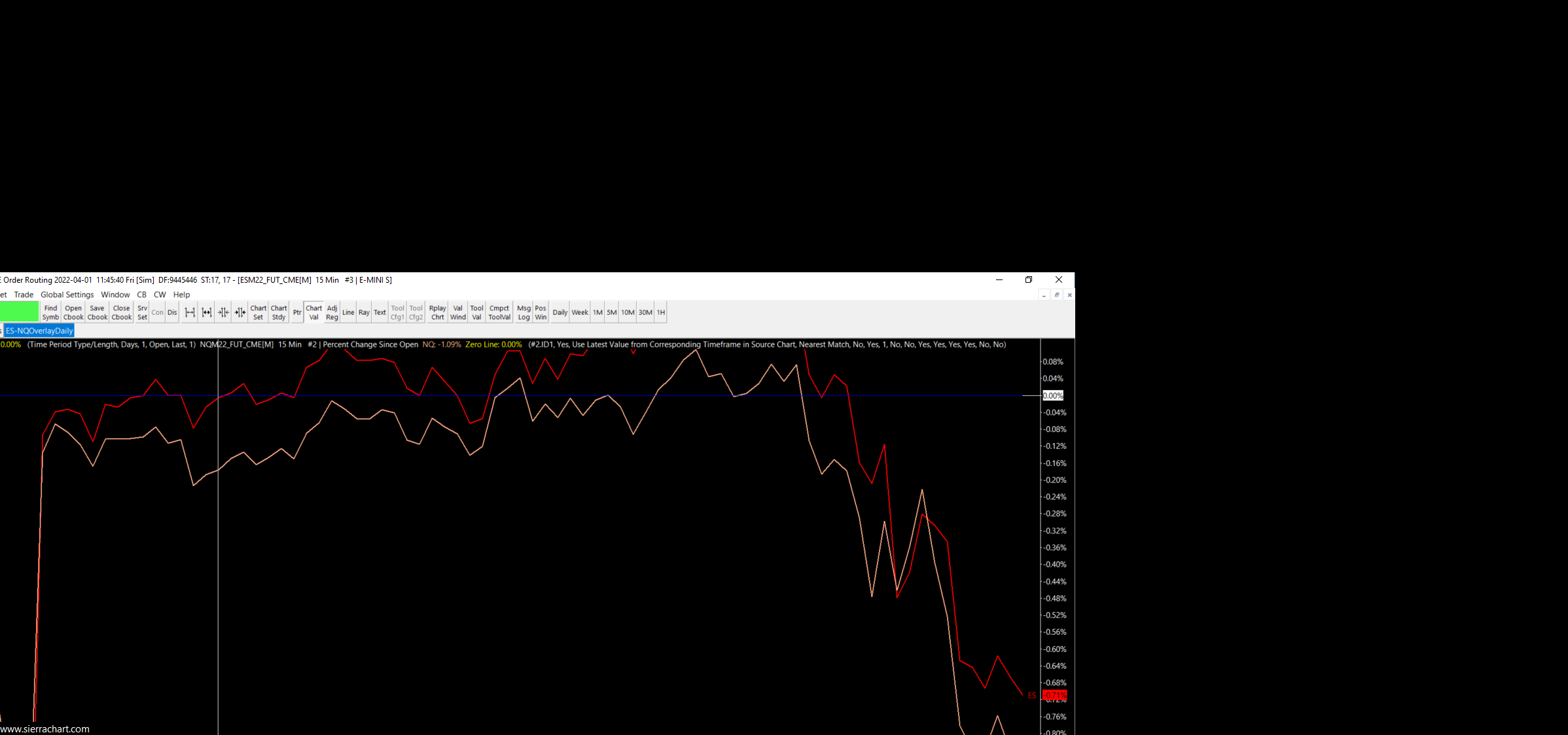Click the red ES price marker
Screen dimensions: 1568x735
(x=1054, y=695)
